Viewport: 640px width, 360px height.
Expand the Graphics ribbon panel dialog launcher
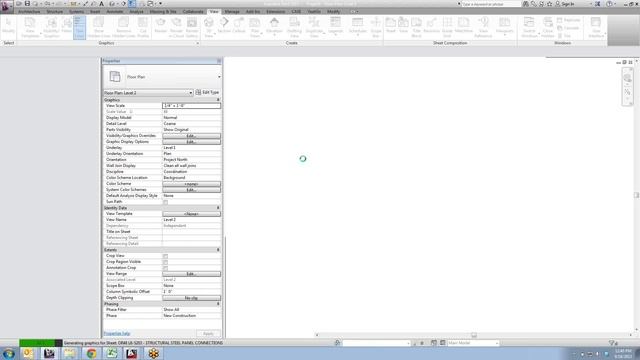[198, 43]
